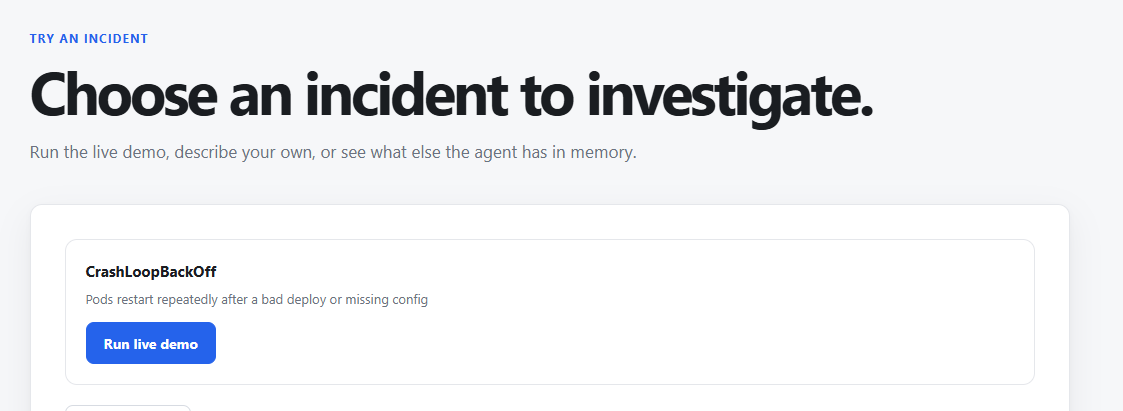This screenshot has width=1123, height=411.
Task: Click the Run the live demo subtitle text
Action: (333, 153)
